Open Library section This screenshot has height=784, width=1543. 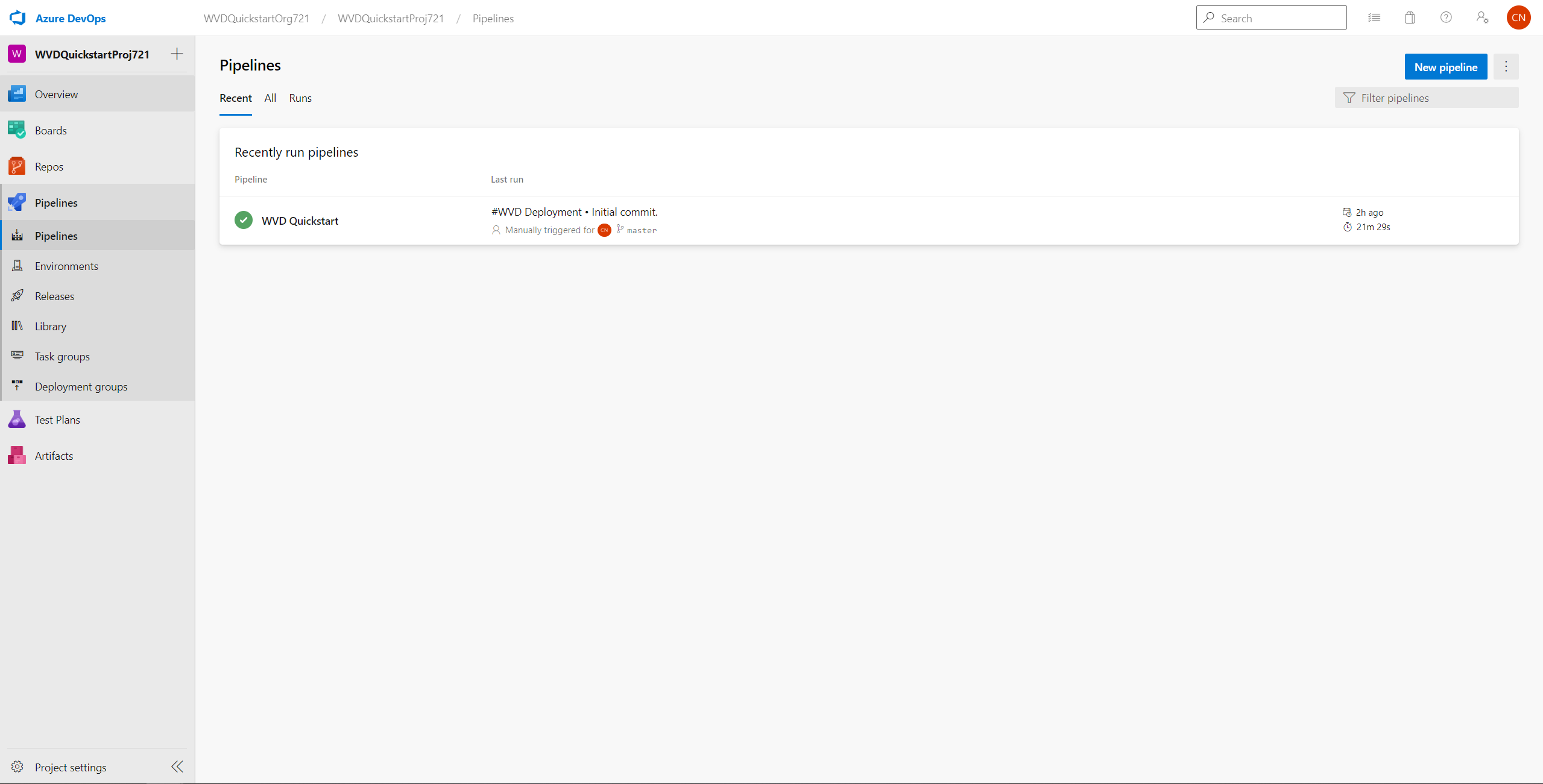(51, 326)
